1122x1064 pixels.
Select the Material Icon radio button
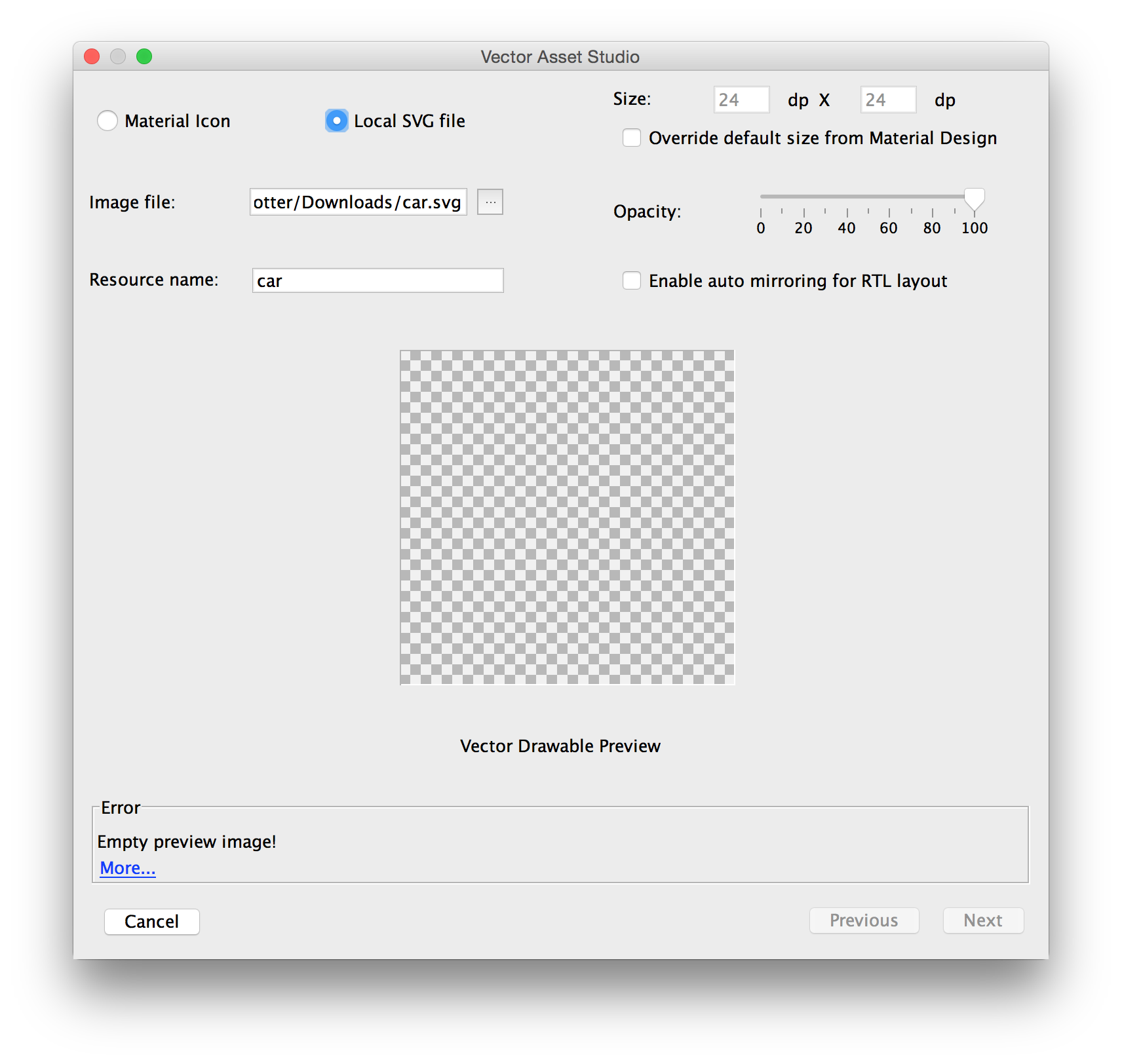tap(107, 121)
